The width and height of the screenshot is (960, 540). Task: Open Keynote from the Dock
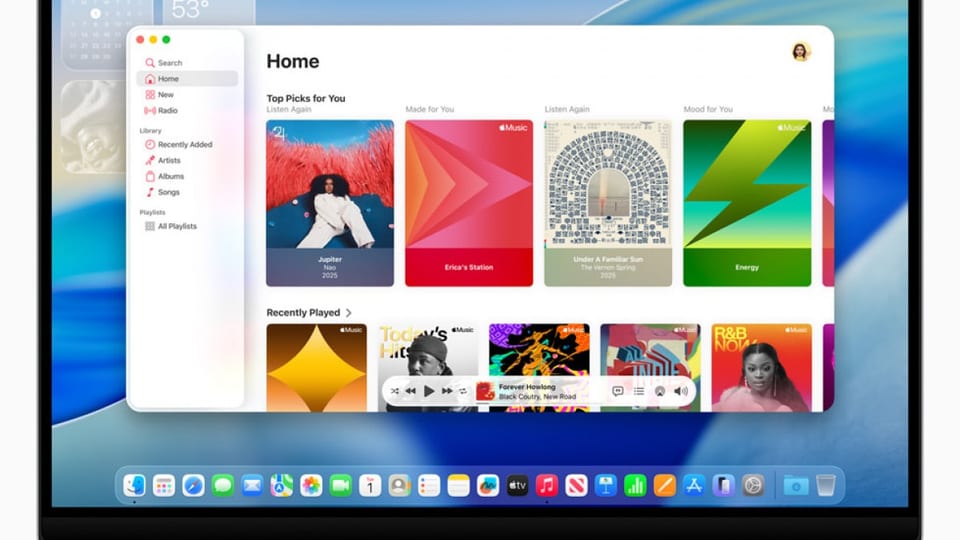606,486
